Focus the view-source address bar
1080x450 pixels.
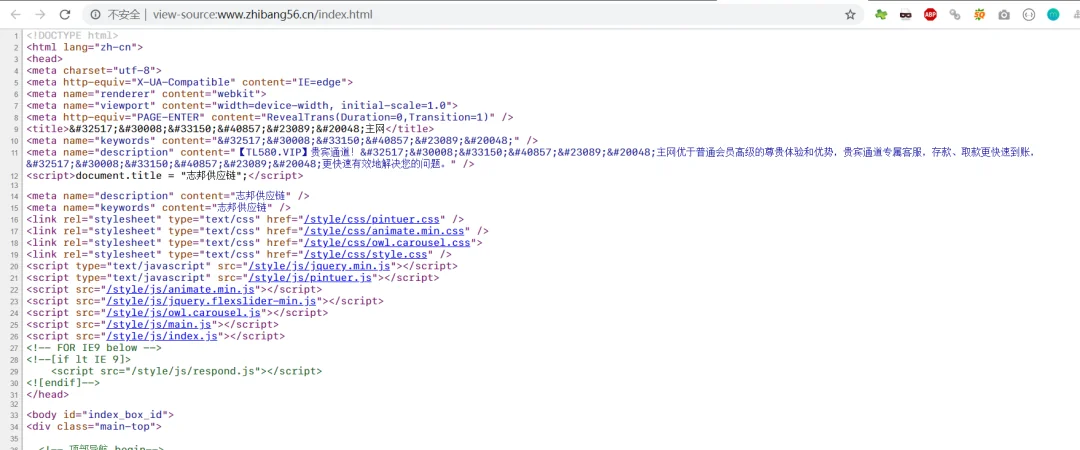click(468, 14)
